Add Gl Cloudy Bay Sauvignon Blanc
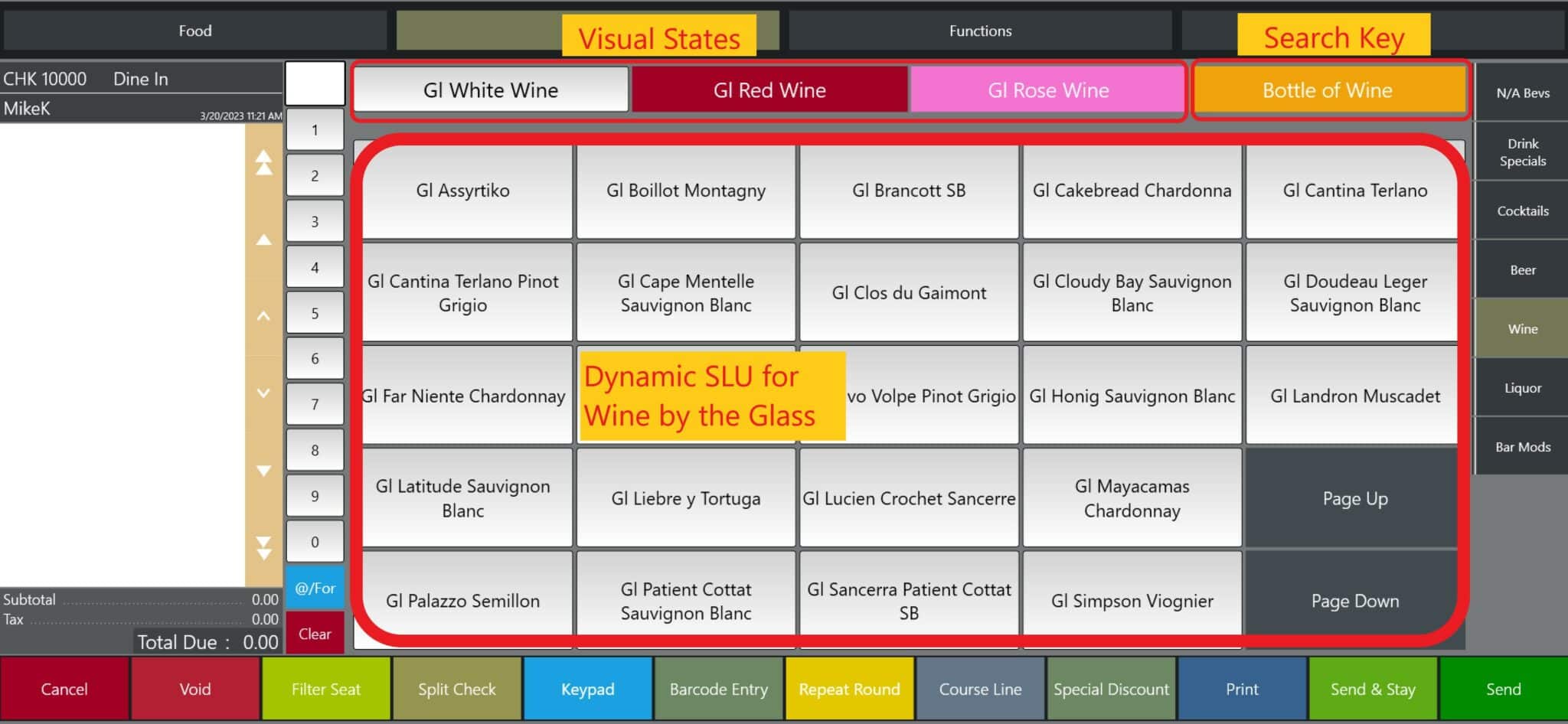 pos(1132,292)
